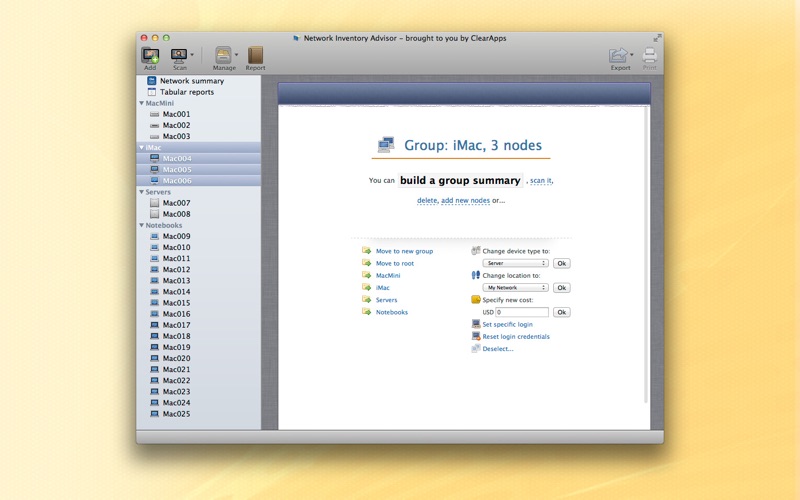Screen dimensions: 800x500
Task: Select node Mac018
Action: (x=177, y=336)
